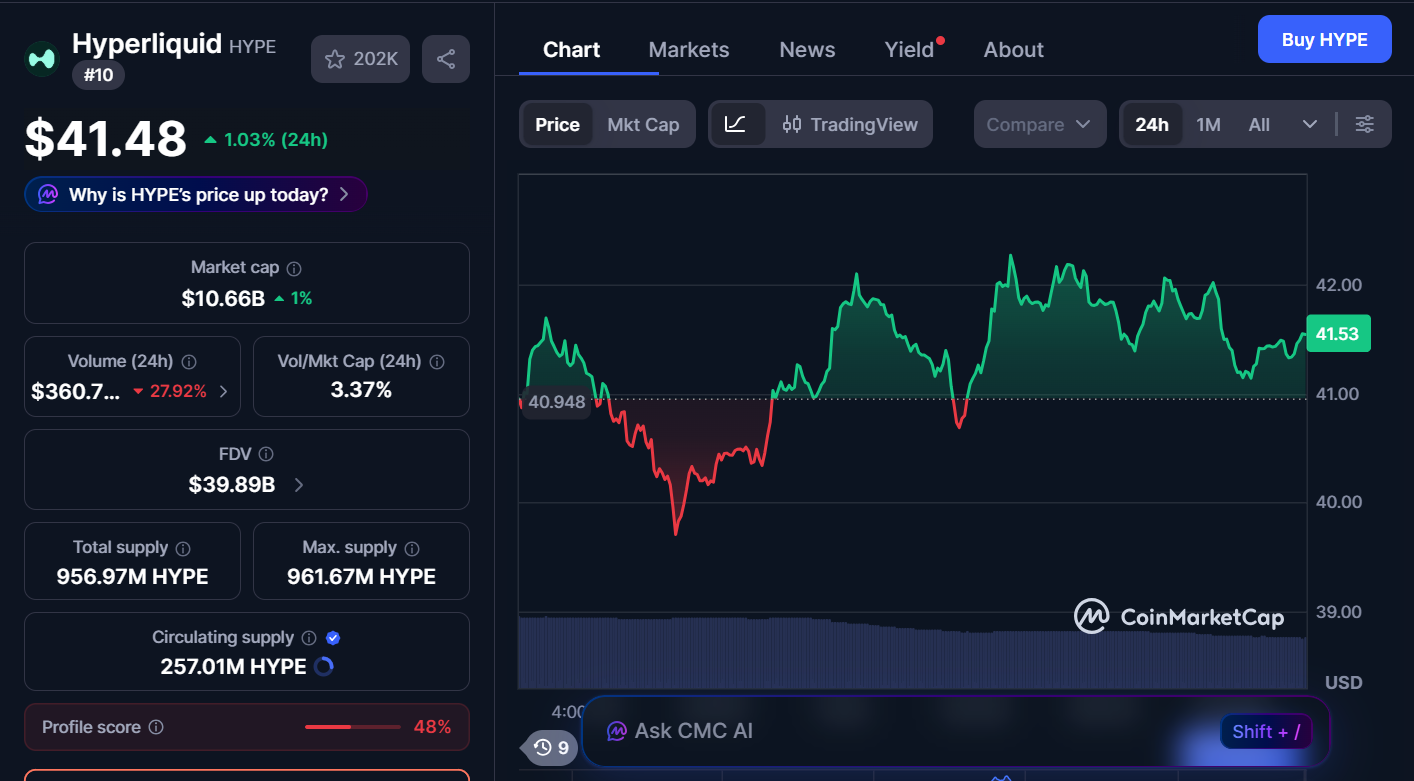Click the share icon button

pyautogui.click(x=446, y=59)
